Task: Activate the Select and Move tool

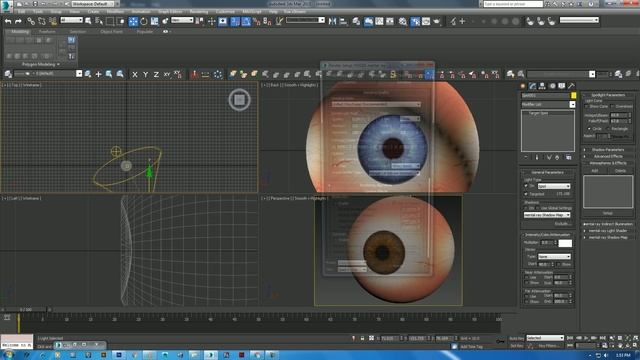Action: 133,21
